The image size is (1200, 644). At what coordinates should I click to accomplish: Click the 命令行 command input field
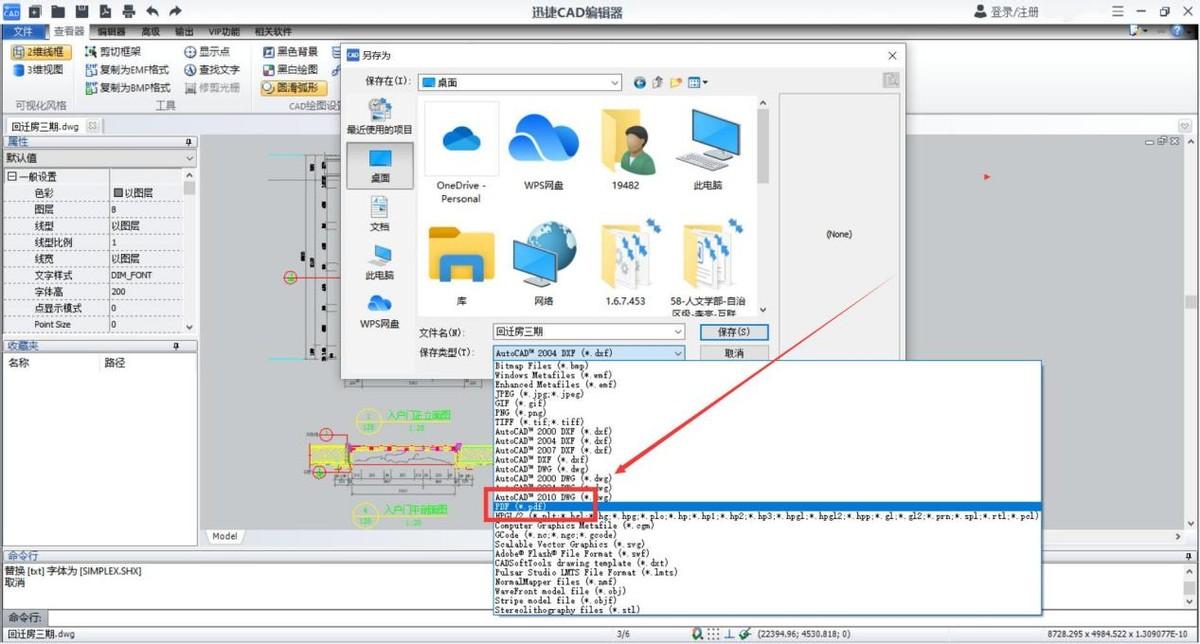click(x=620, y=619)
